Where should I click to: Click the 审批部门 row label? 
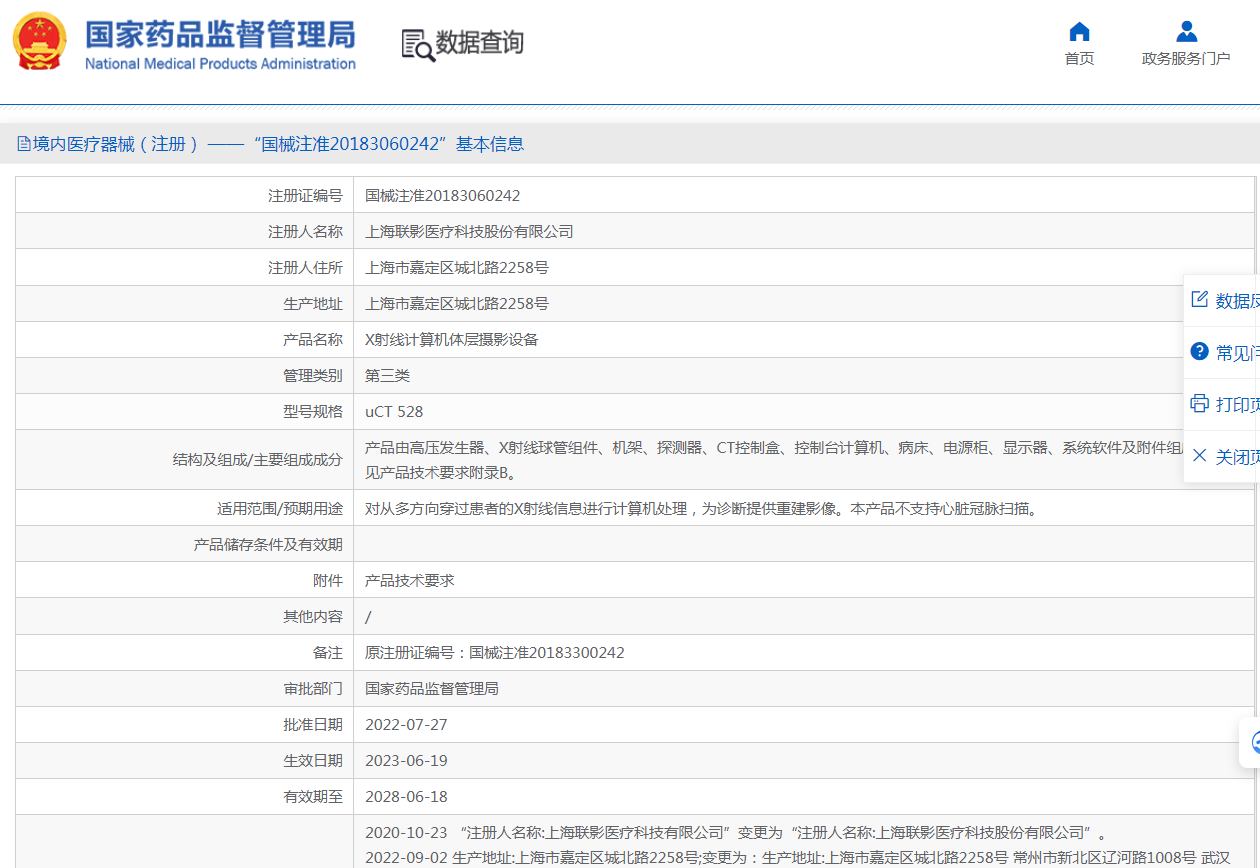click(x=313, y=689)
